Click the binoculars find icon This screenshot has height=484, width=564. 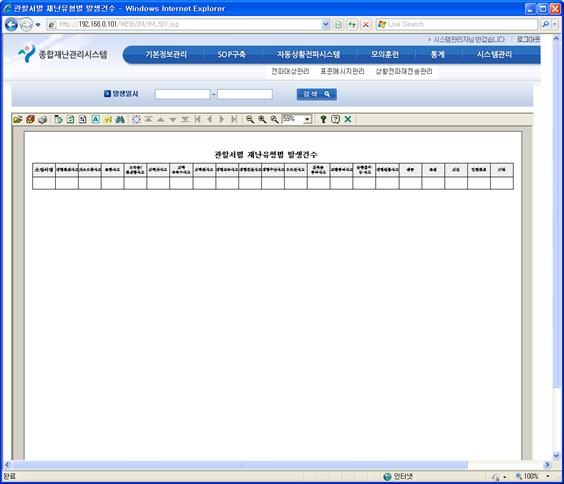tap(120, 119)
